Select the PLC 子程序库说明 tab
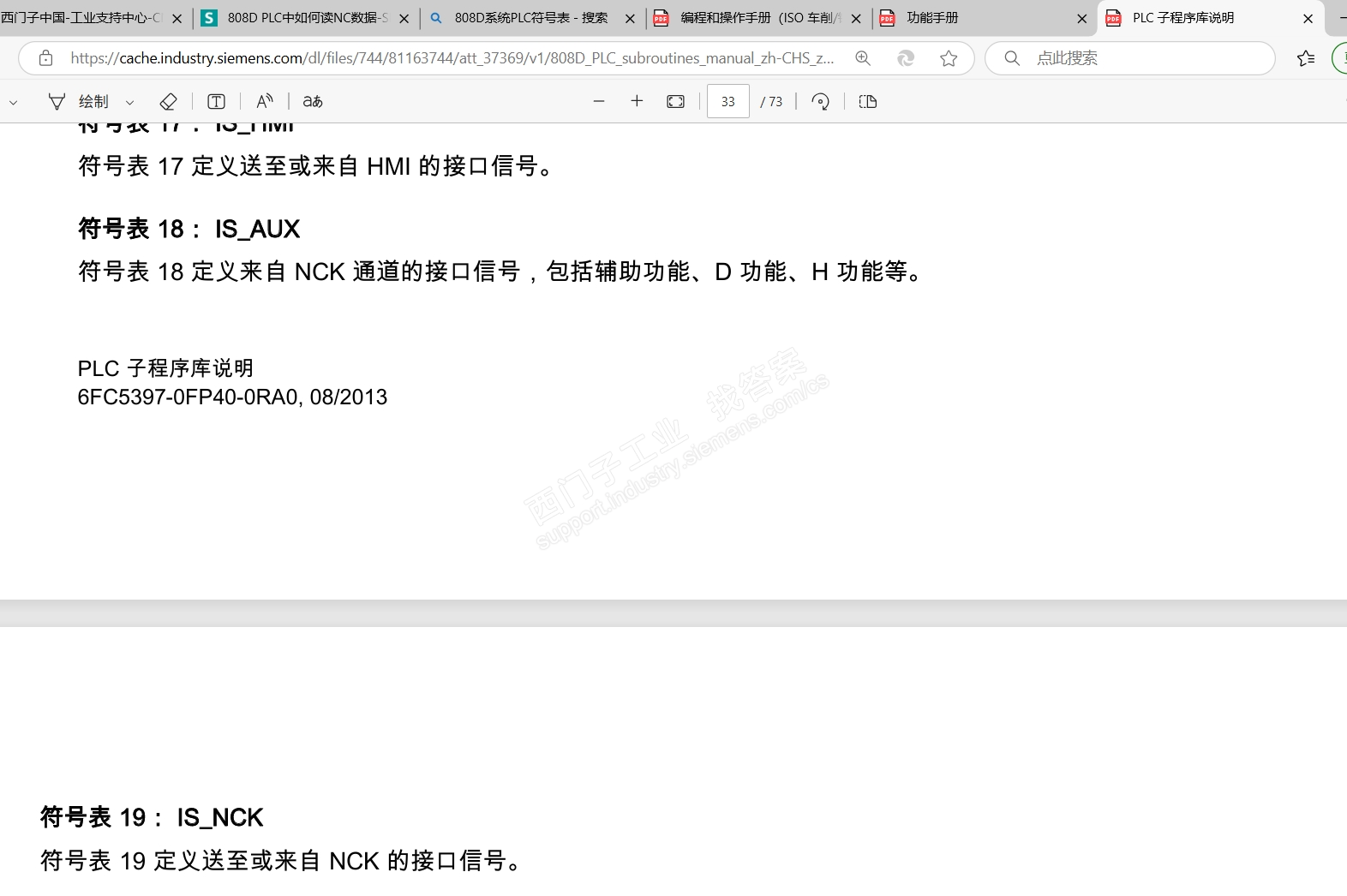 click(1210, 18)
